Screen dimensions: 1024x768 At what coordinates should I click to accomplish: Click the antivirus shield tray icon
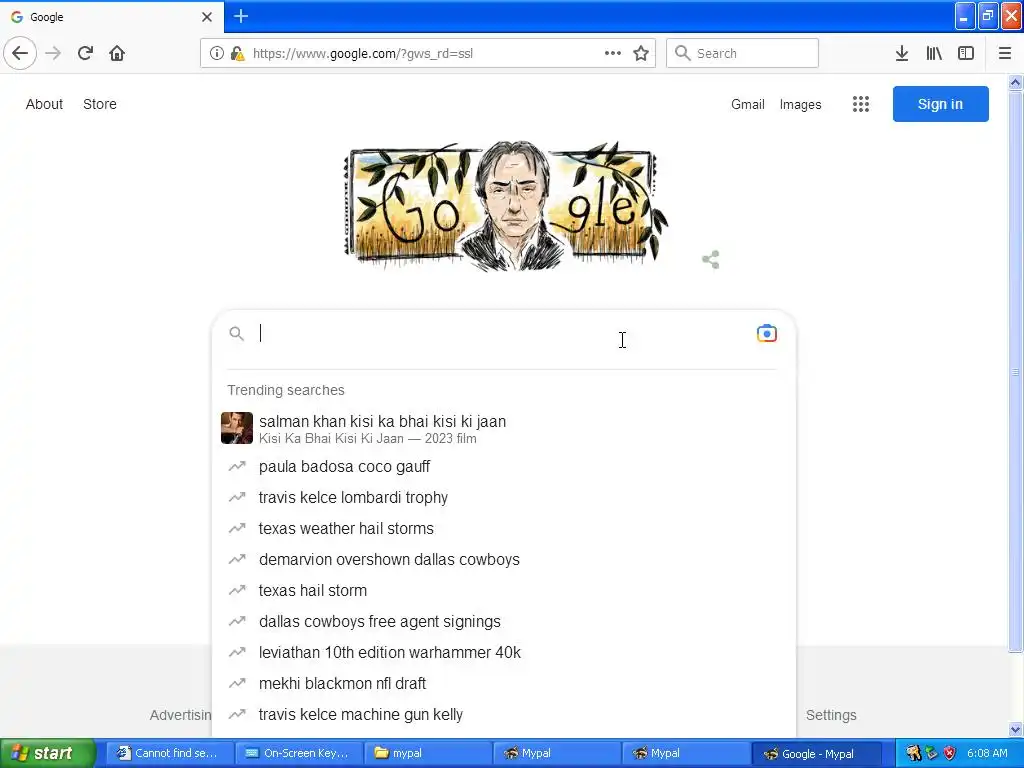(x=950, y=753)
